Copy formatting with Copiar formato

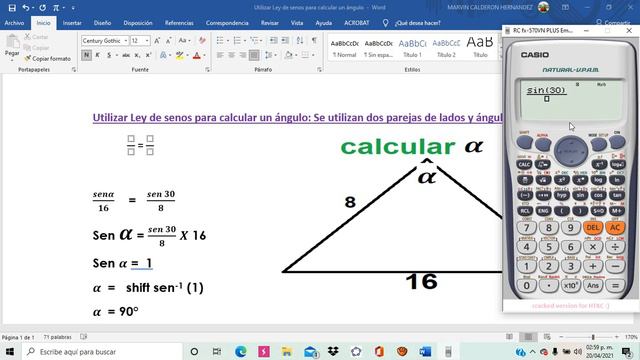pyautogui.click(x=47, y=59)
